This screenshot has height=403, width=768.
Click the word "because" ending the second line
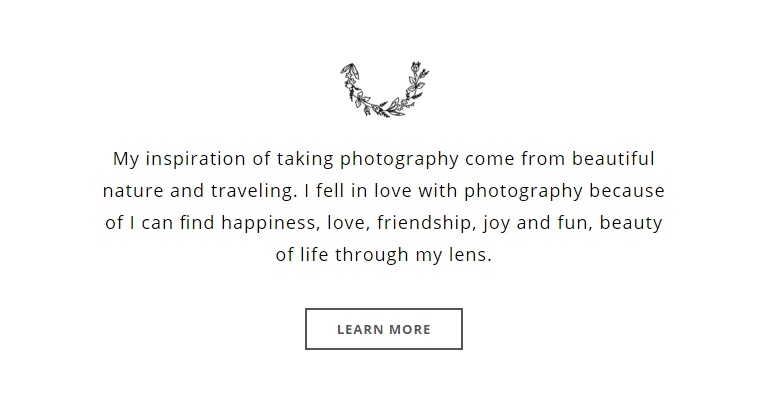pyautogui.click(x=626, y=191)
